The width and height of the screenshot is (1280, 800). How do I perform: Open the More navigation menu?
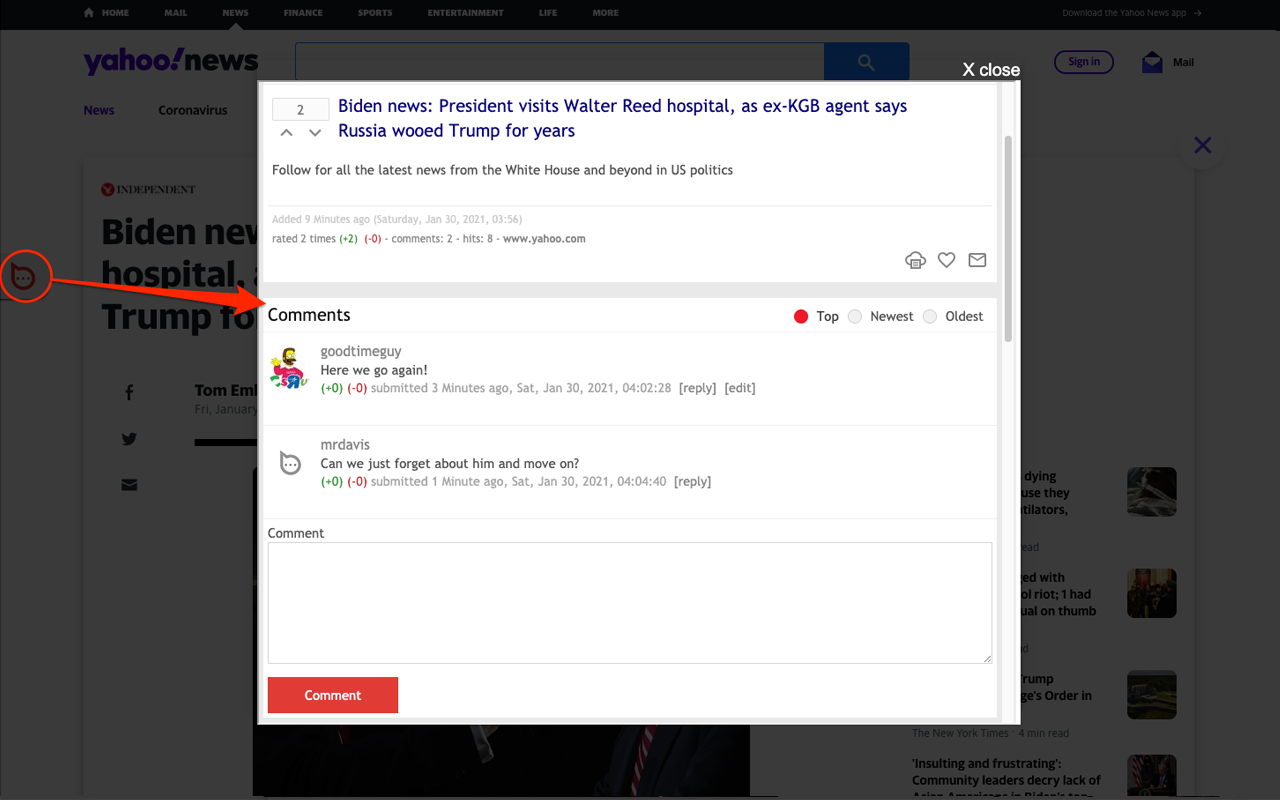(x=605, y=13)
